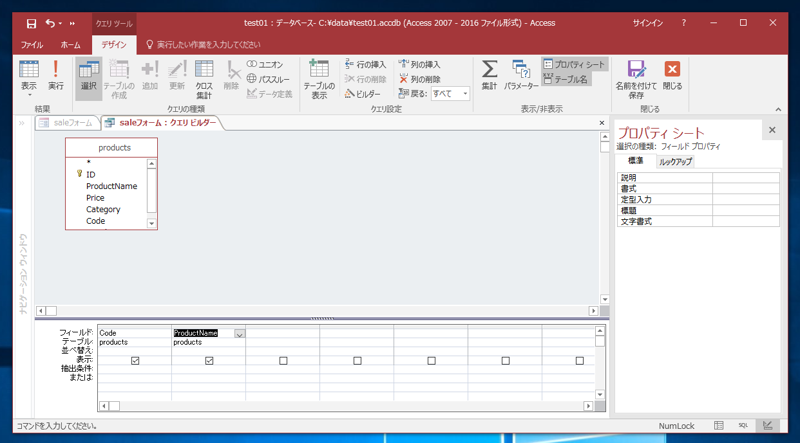Click the 説明 property input field
This screenshot has width=800, height=443.
click(x=745, y=178)
